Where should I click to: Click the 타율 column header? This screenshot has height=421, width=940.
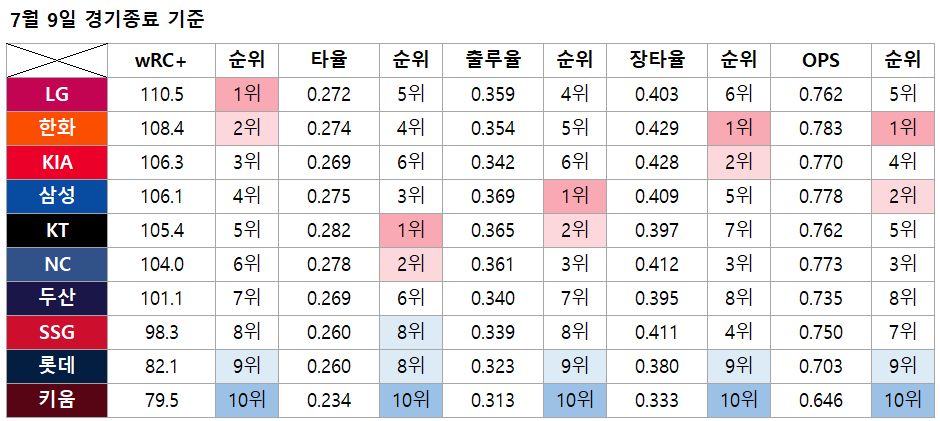329,60
